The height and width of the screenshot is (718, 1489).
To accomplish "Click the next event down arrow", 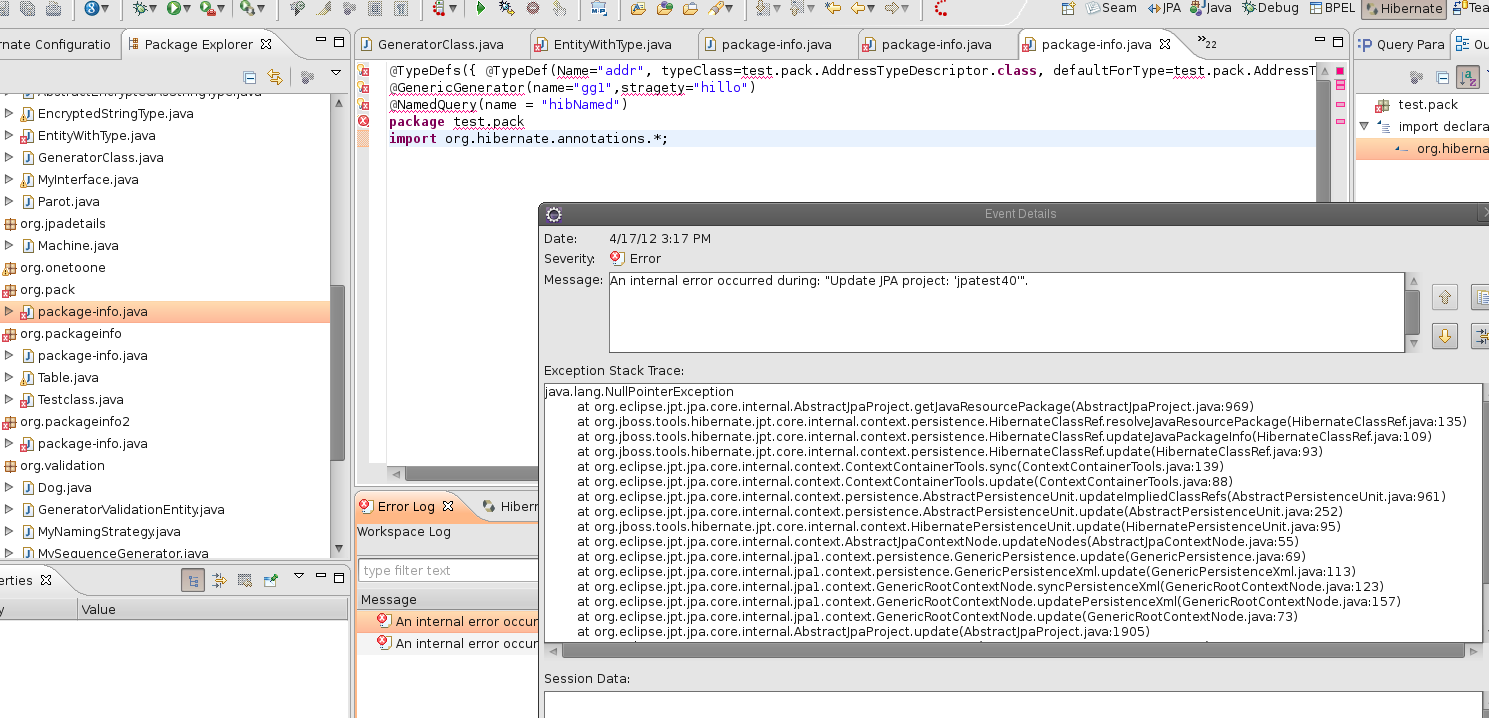I will click(1444, 336).
